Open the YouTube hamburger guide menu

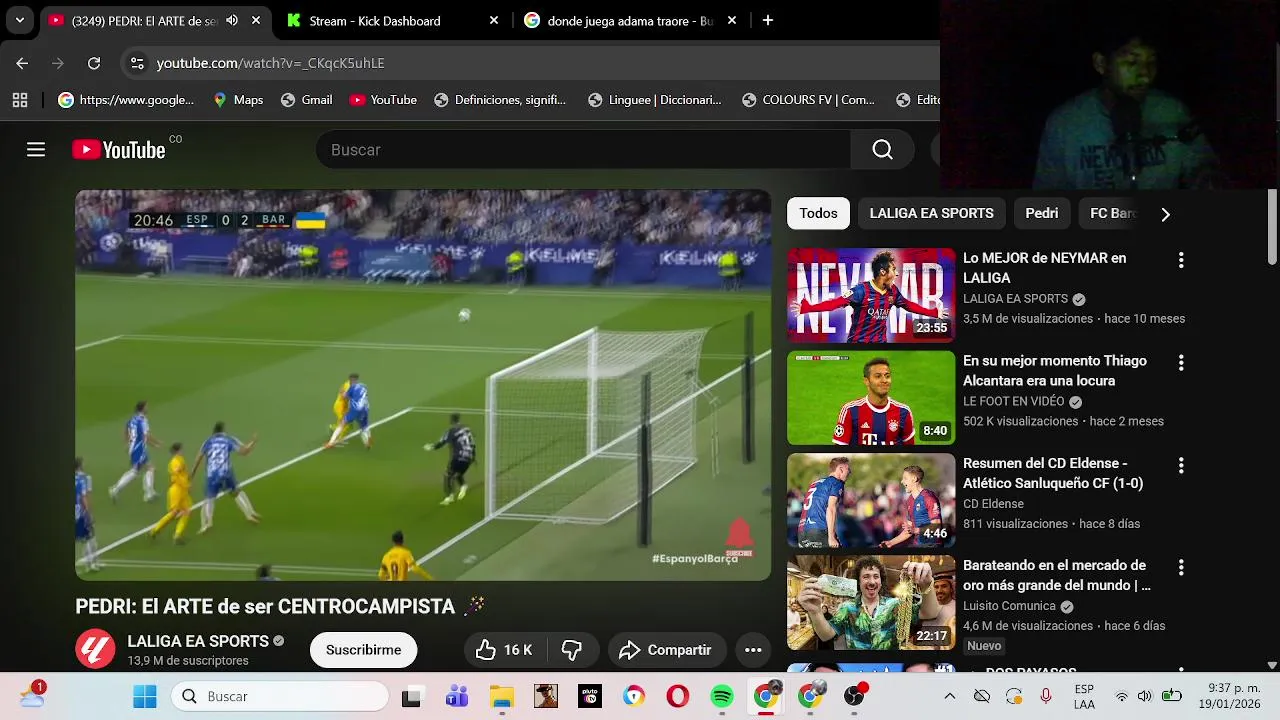pos(36,150)
